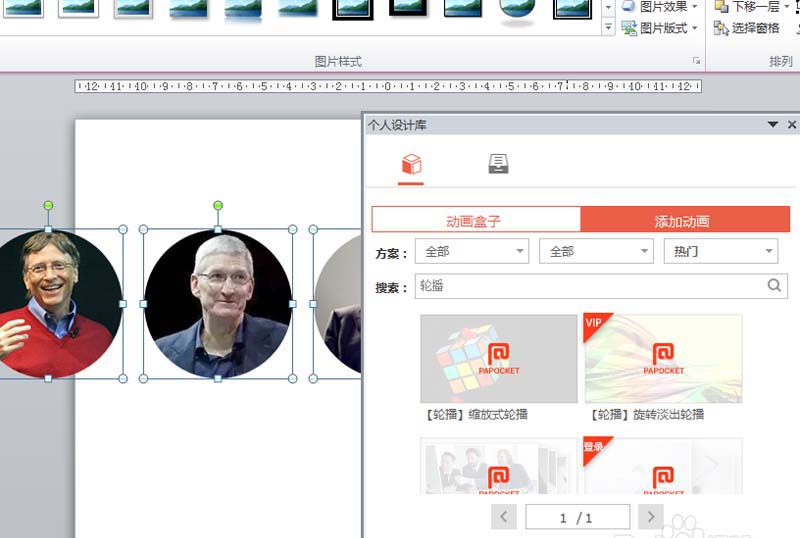This screenshot has width=800, height=538.
Task: Open 个人设计库 panel options arrow
Action: tap(772, 125)
